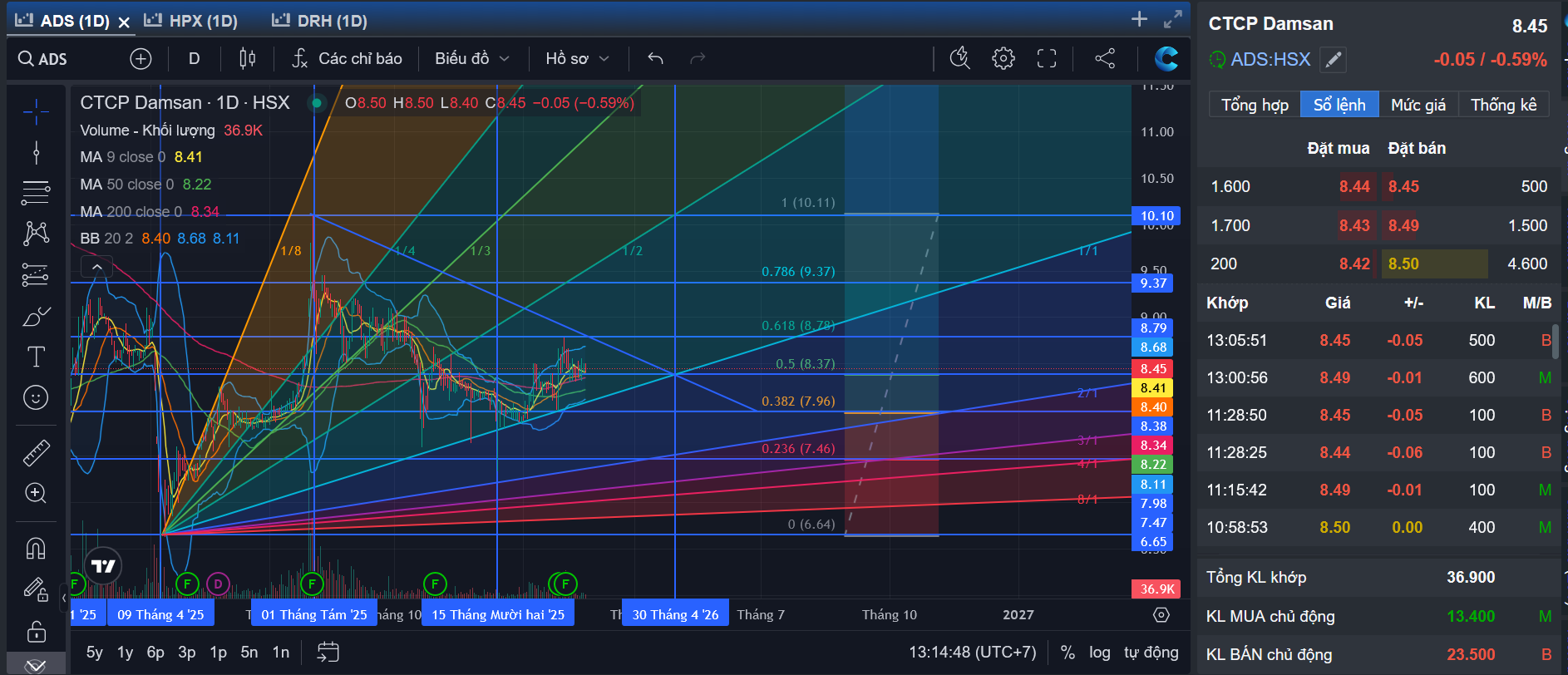Close the ADS (1D) chart tab
The height and width of the screenshot is (675, 1568).
coord(124,22)
